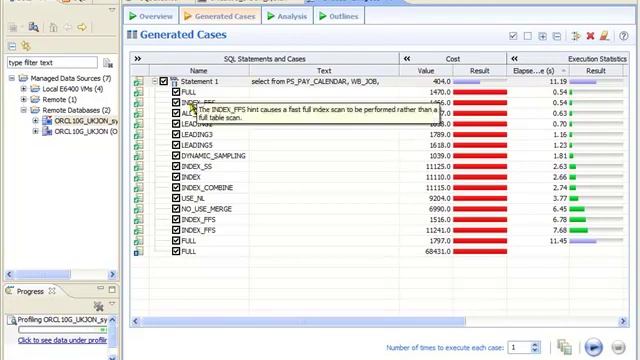Sort by the Elapse...e (s) column header
Image resolution: width=640 pixels, height=360 pixels.
pos(538,71)
